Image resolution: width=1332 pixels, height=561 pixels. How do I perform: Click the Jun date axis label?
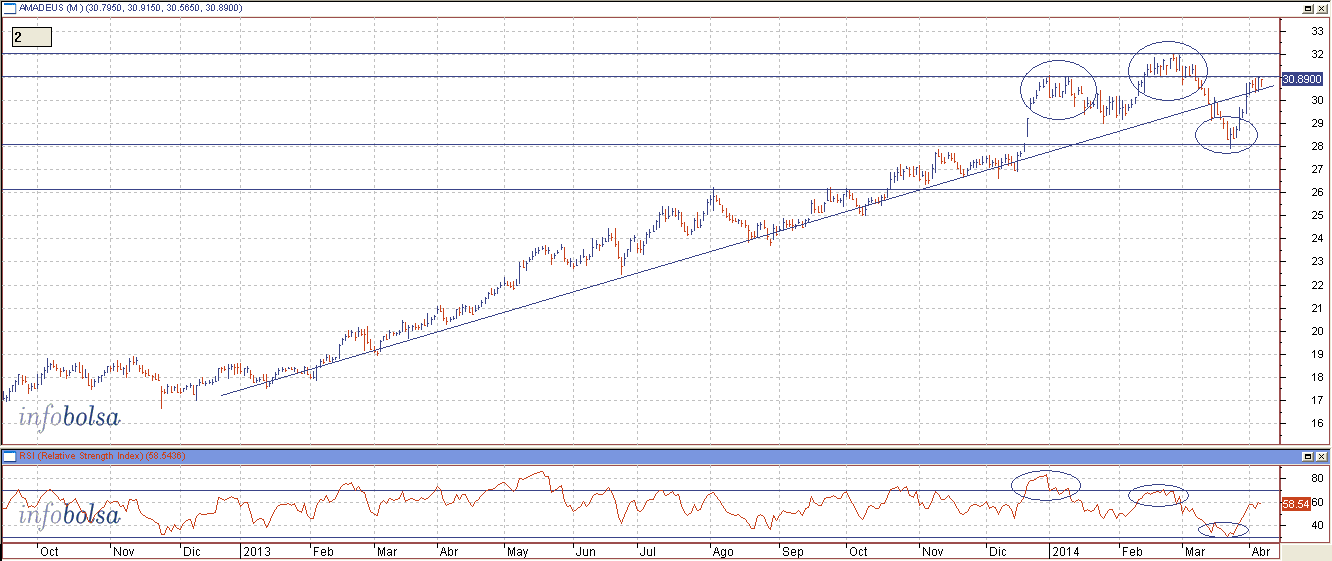(586, 551)
